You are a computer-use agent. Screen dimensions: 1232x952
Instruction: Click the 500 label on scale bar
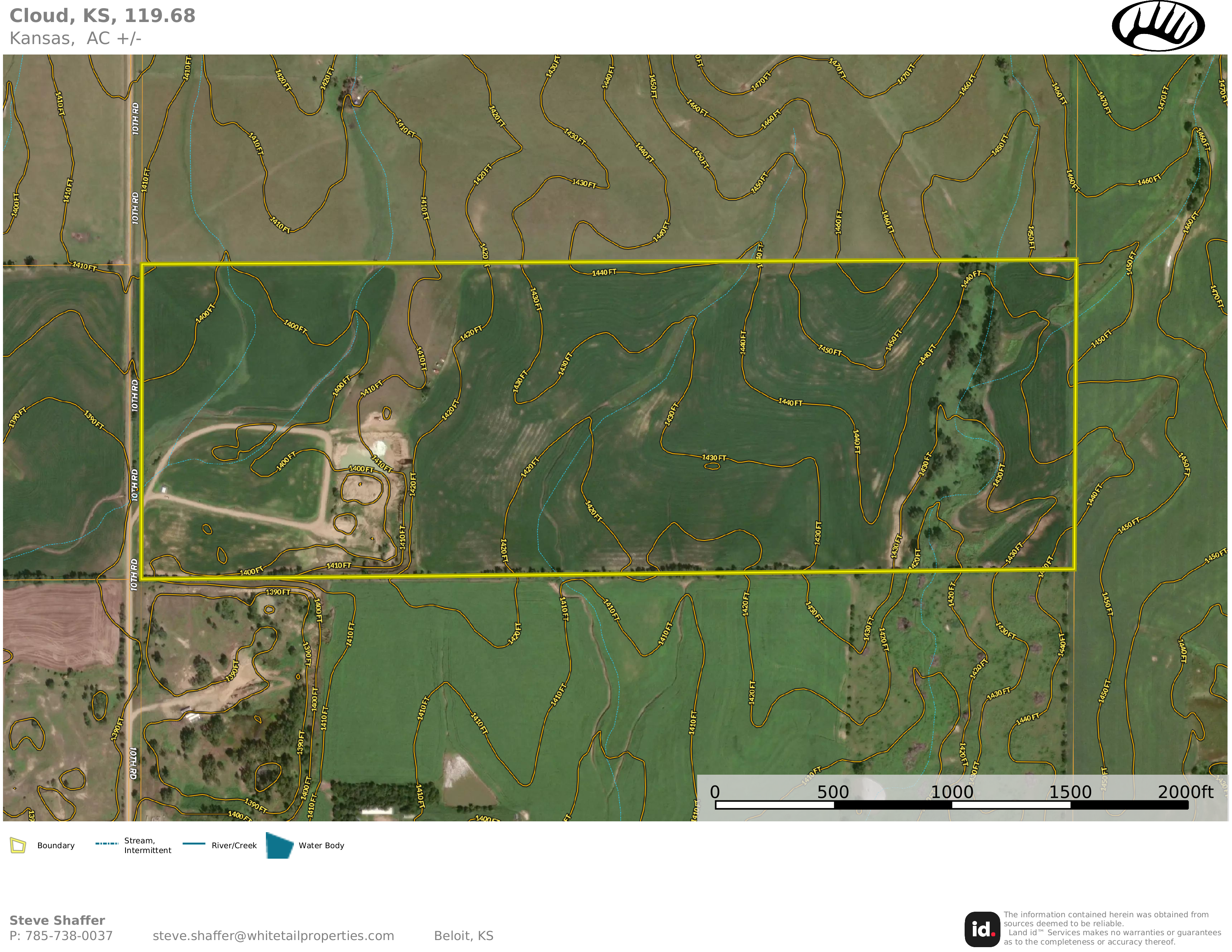click(x=833, y=792)
